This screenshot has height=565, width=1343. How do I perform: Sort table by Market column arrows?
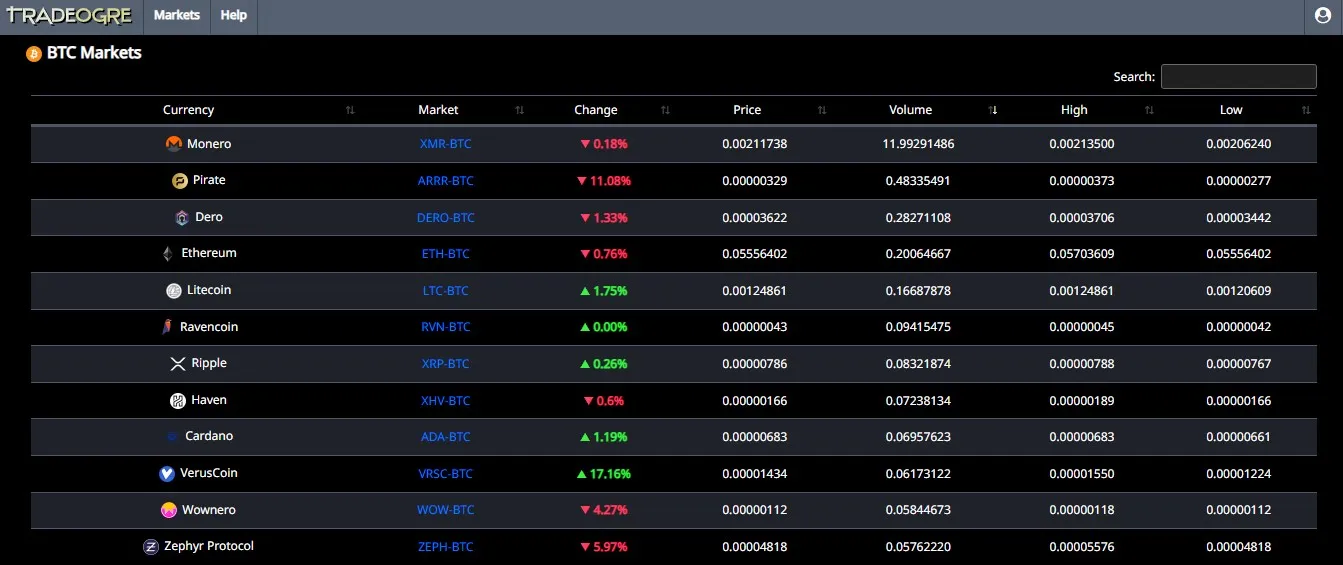tap(520, 110)
